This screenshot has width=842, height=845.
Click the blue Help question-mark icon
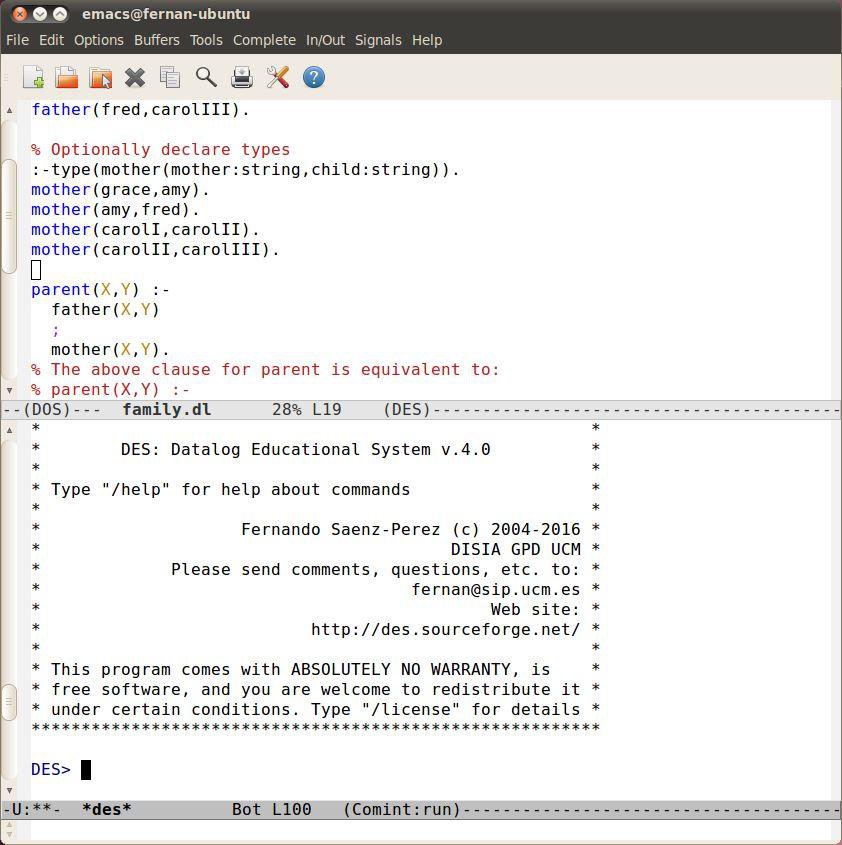314,77
